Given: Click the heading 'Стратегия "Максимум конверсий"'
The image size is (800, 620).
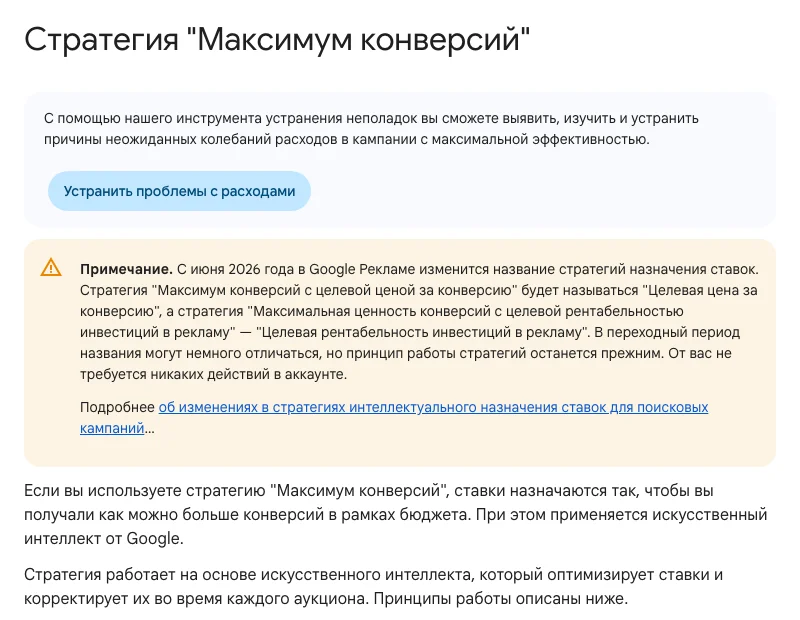Looking at the screenshot, I should (x=277, y=39).
